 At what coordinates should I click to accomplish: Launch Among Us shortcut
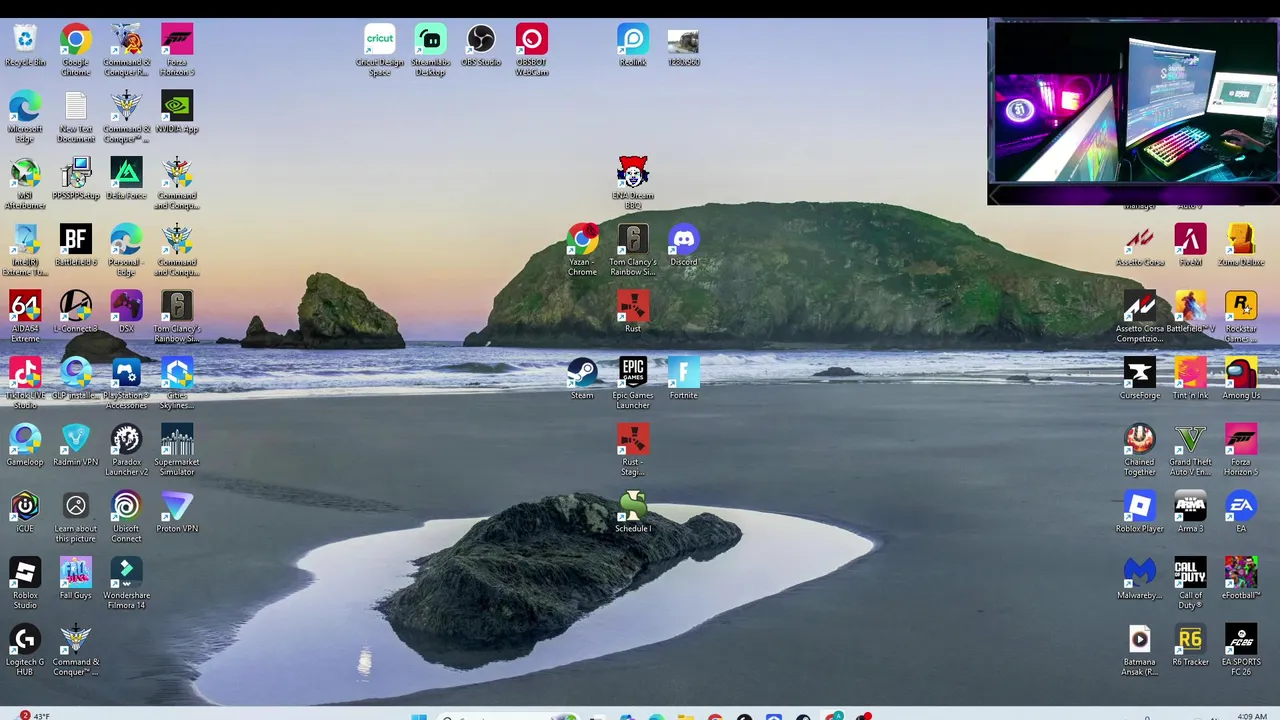pos(1241,378)
